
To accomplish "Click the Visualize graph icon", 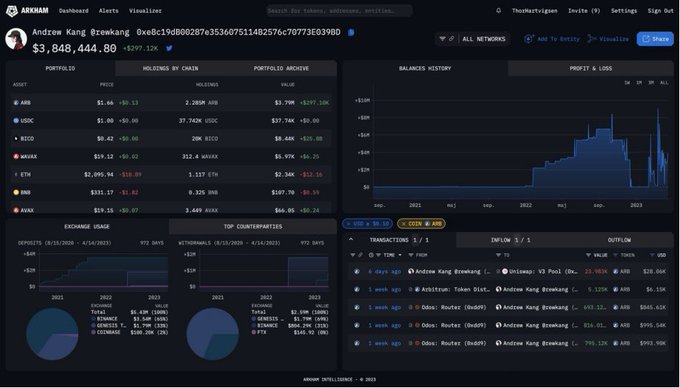I will click(x=592, y=39).
